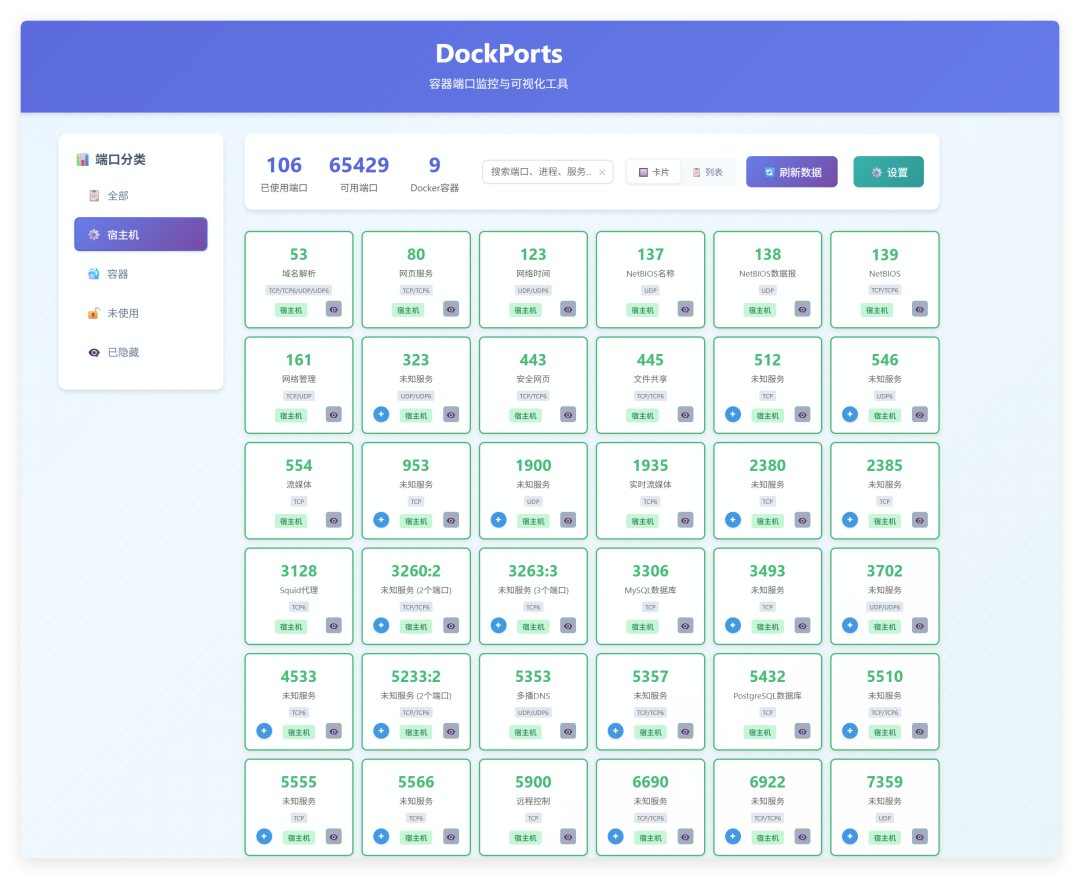Click the blue plus icon on port 546 card
The image size is (1080, 879).
pos(850,415)
